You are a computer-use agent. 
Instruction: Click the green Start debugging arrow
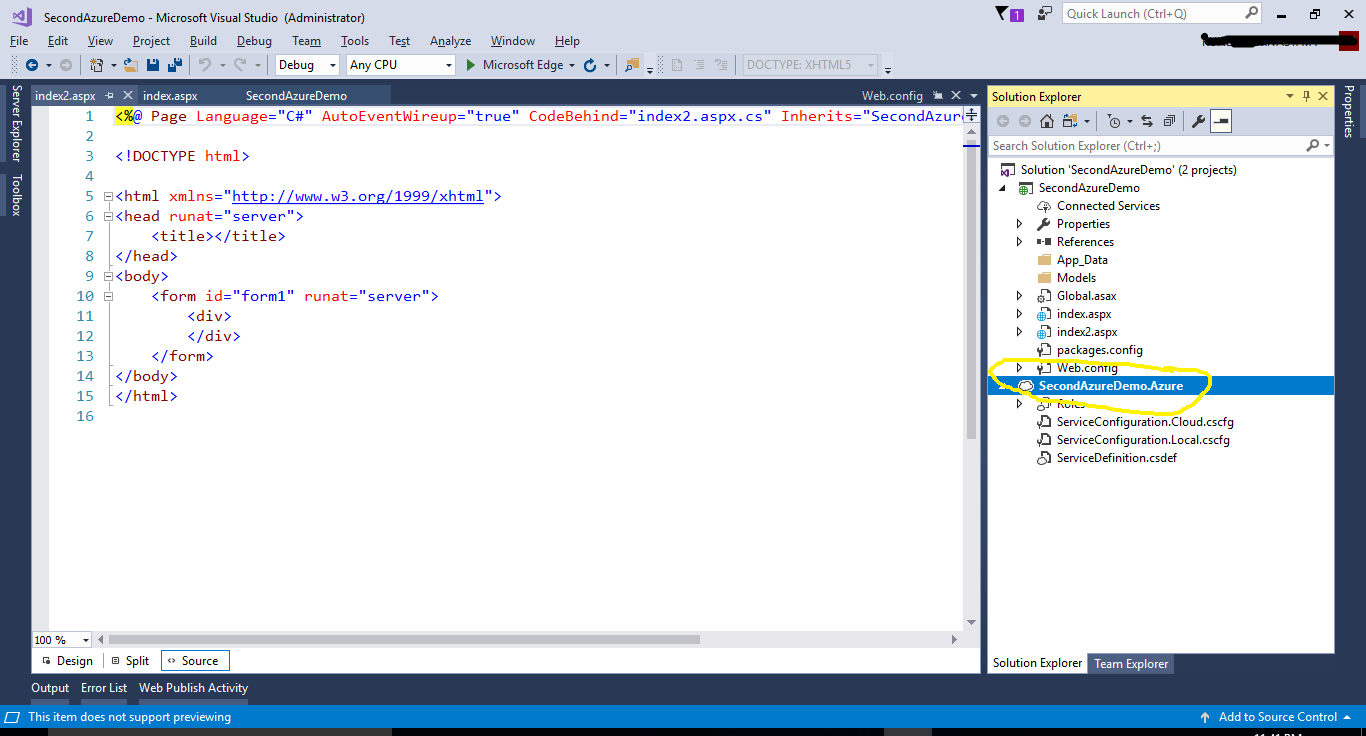tap(472, 65)
